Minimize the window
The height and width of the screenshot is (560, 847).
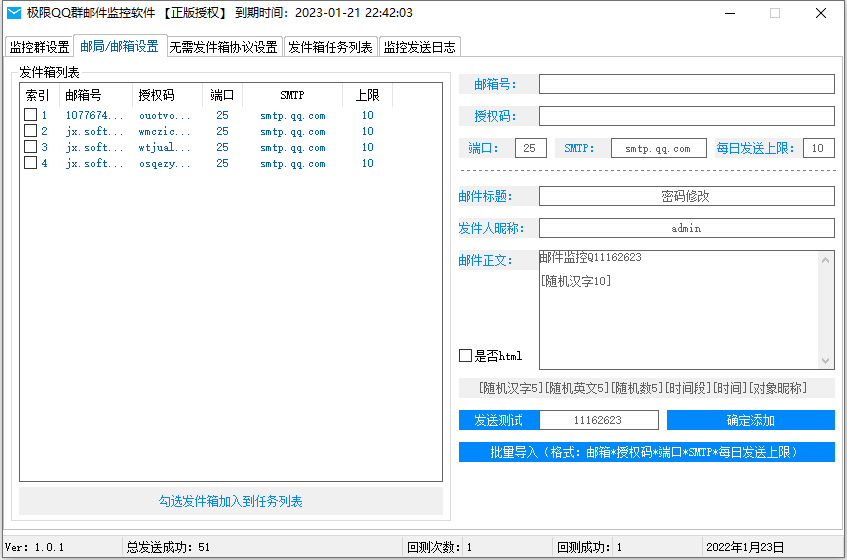(730, 13)
